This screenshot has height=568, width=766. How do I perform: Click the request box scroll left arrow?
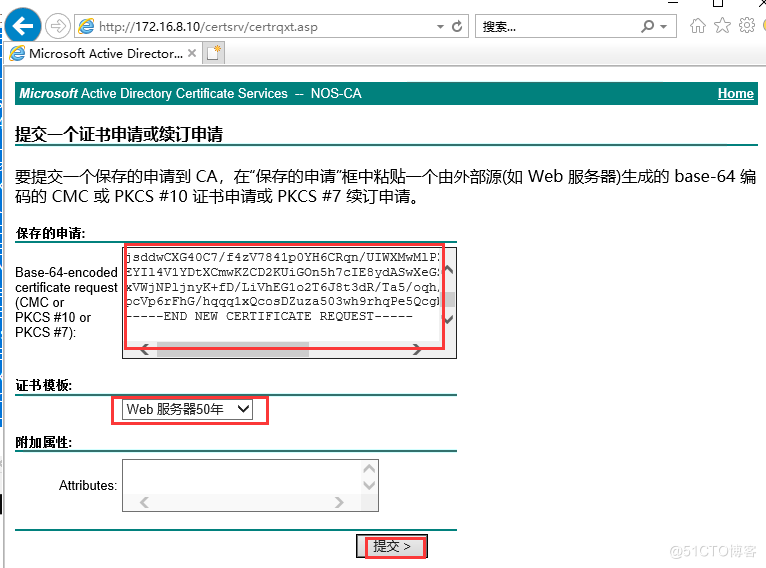(144, 349)
